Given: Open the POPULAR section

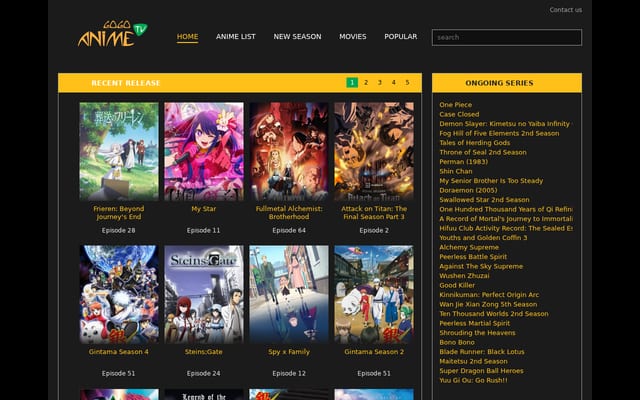Looking at the screenshot, I should coord(400,37).
